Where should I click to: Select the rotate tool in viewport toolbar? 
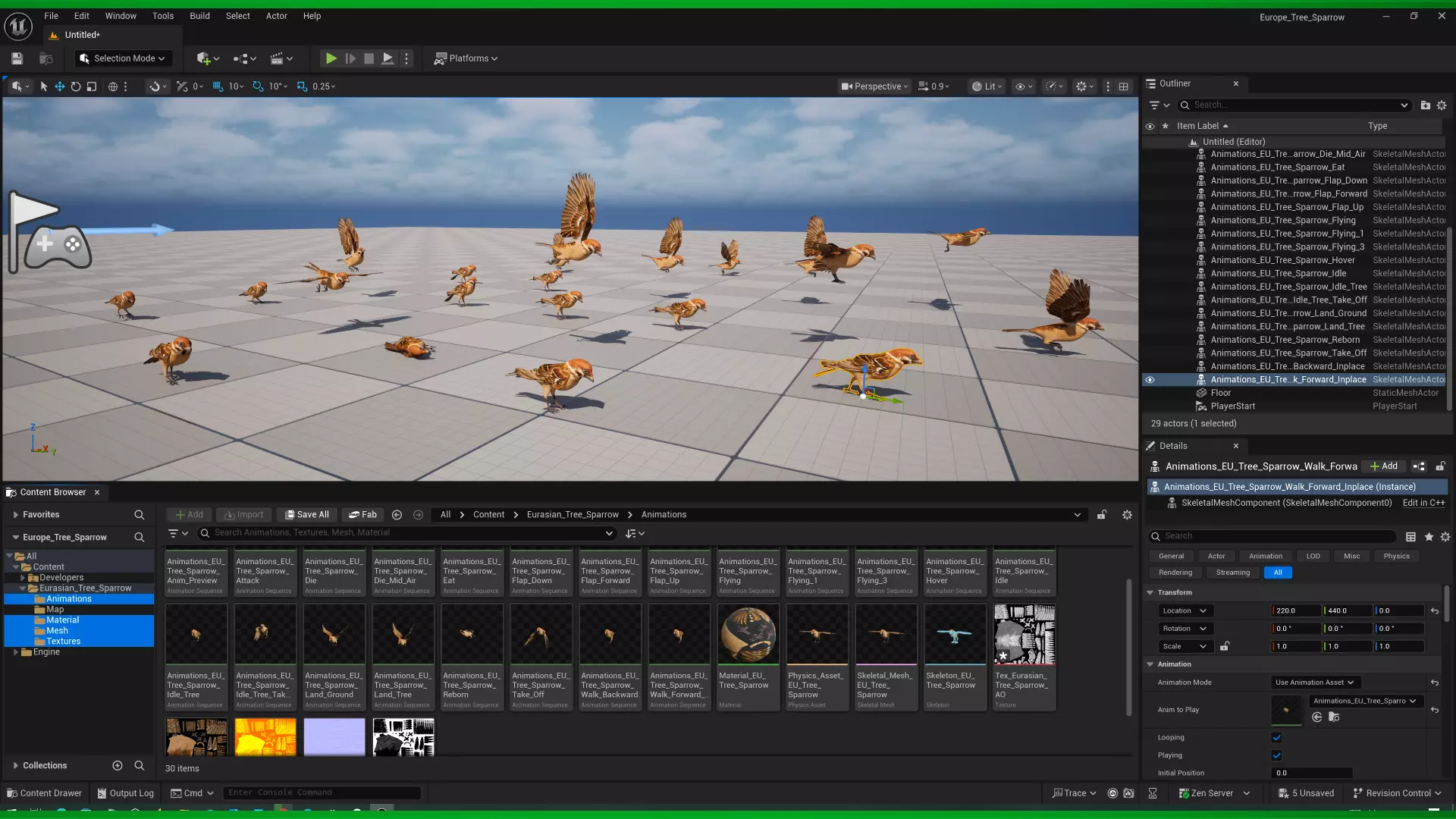coord(76,86)
